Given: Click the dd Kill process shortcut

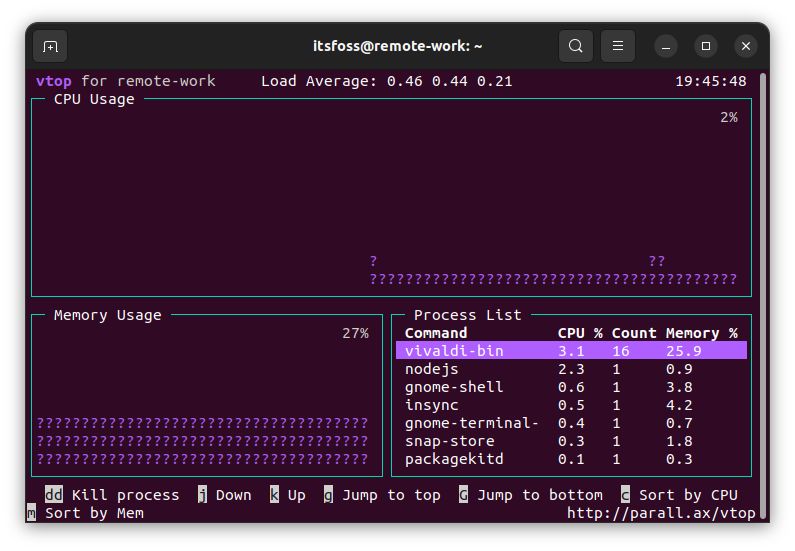Looking at the screenshot, I should 112,495.
